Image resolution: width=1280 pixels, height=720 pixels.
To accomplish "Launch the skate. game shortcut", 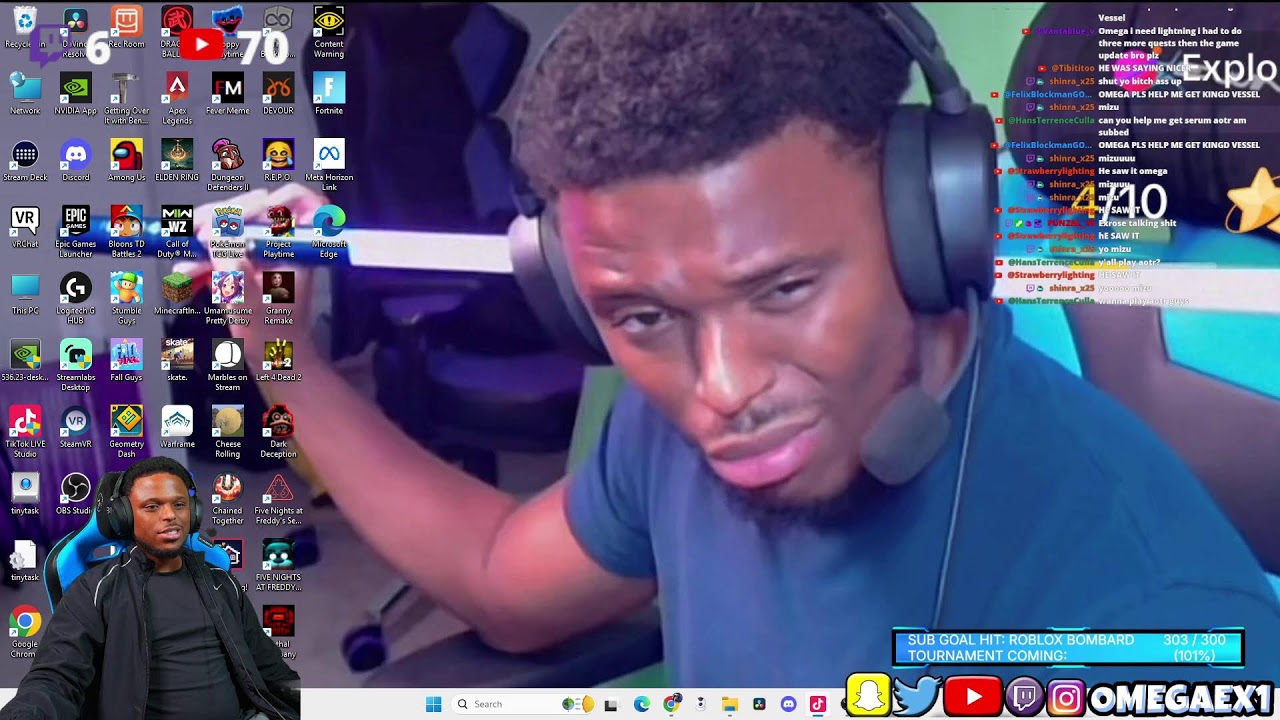I will [177, 361].
